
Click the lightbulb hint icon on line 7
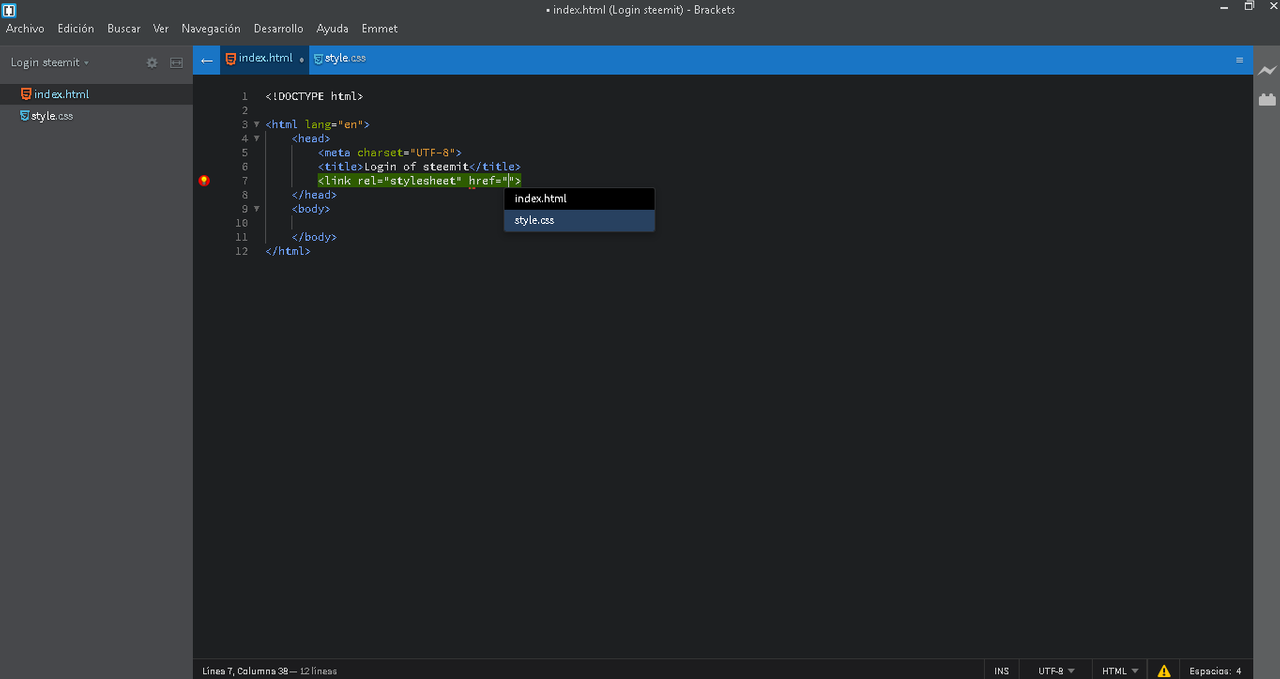pos(204,181)
